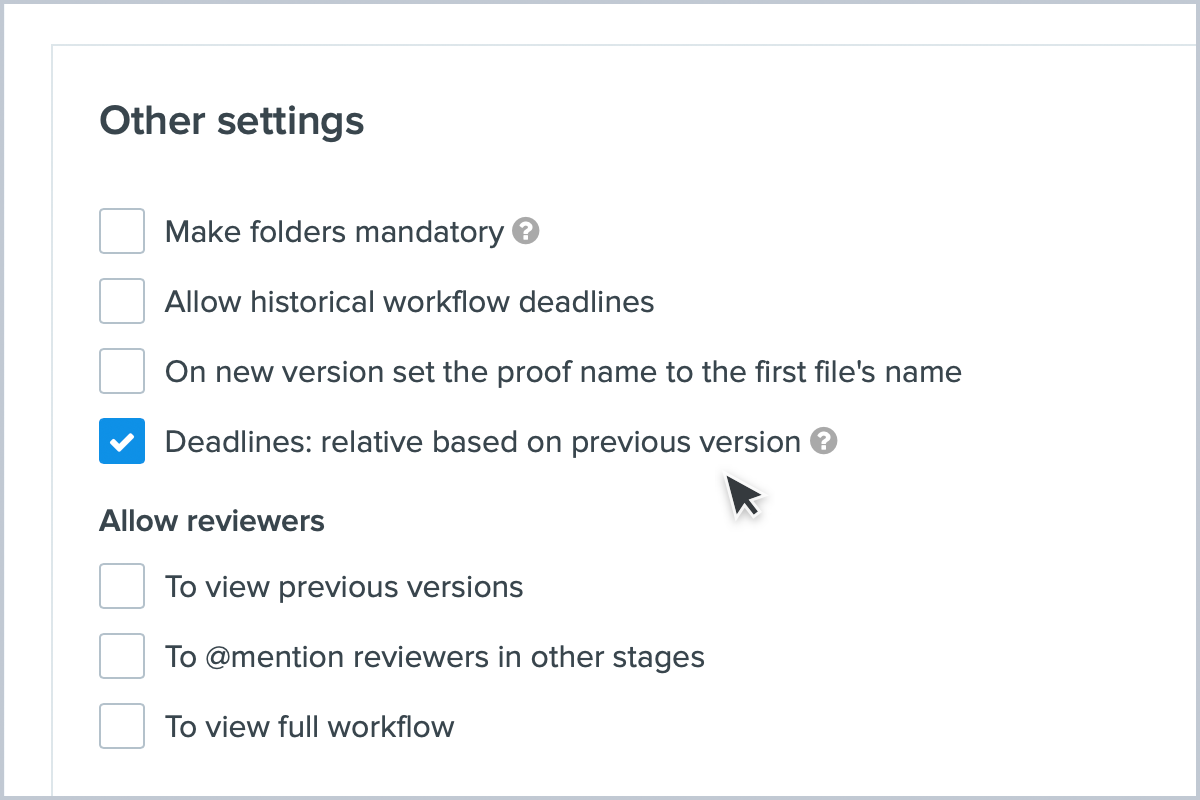
Task: Click the To @mention reviewers in other stages label
Action: (434, 657)
